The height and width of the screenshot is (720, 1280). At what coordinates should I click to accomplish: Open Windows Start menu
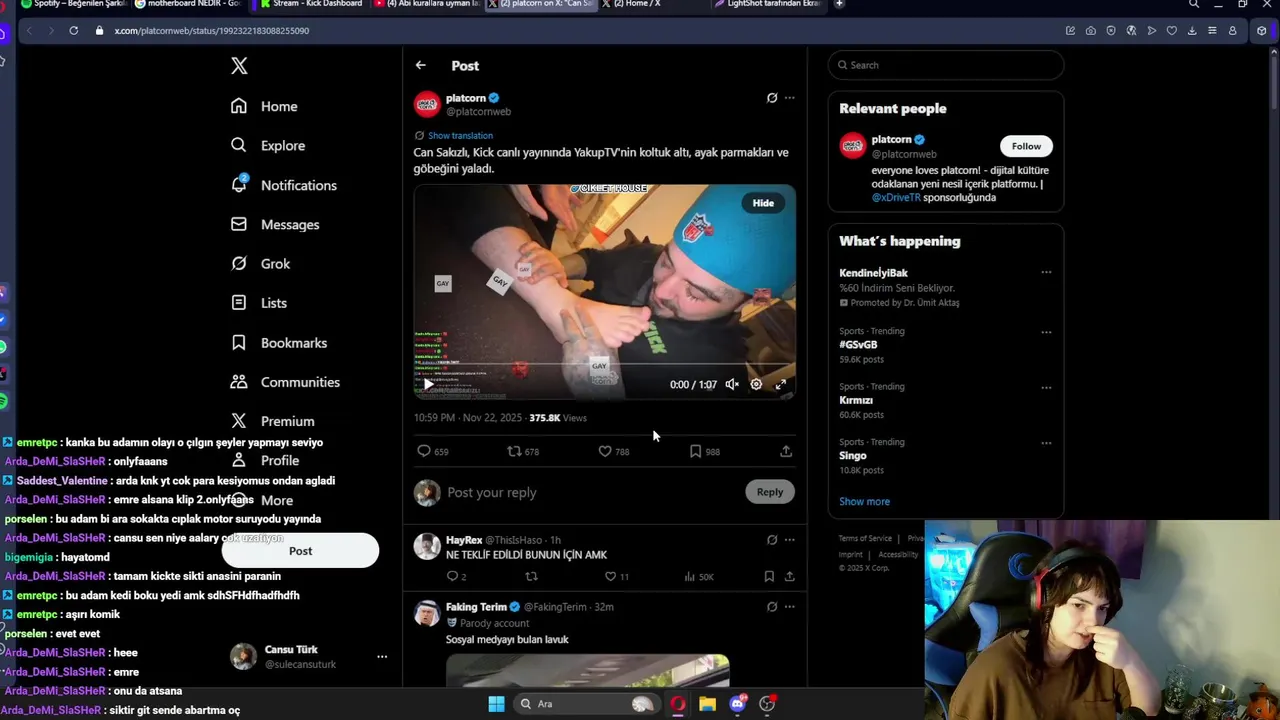(496, 704)
